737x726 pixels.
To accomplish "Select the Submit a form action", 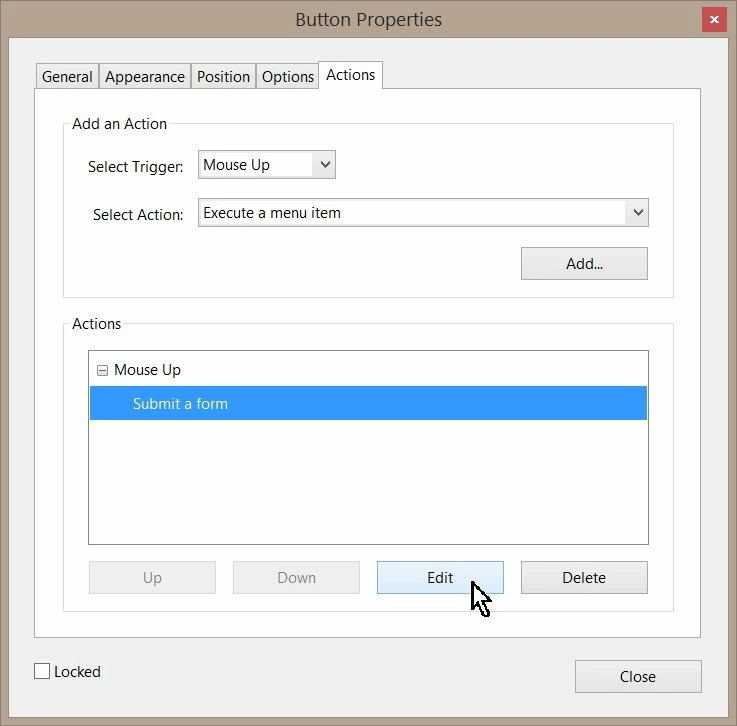I will tap(368, 403).
